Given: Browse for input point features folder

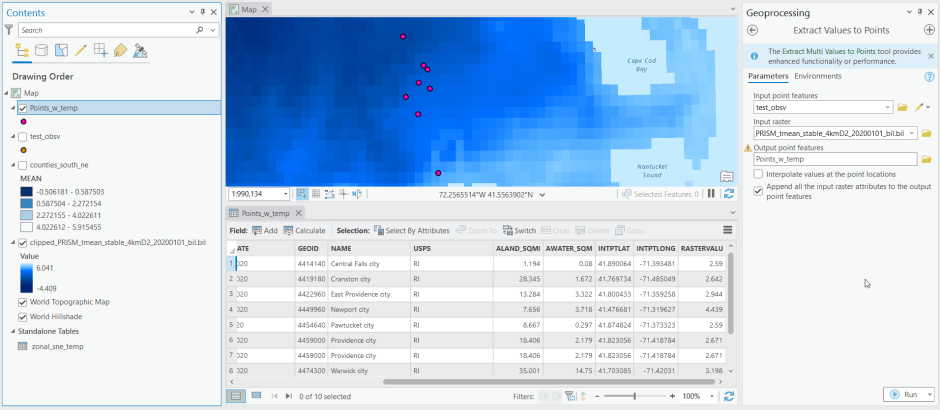Looking at the screenshot, I should (x=902, y=107).
